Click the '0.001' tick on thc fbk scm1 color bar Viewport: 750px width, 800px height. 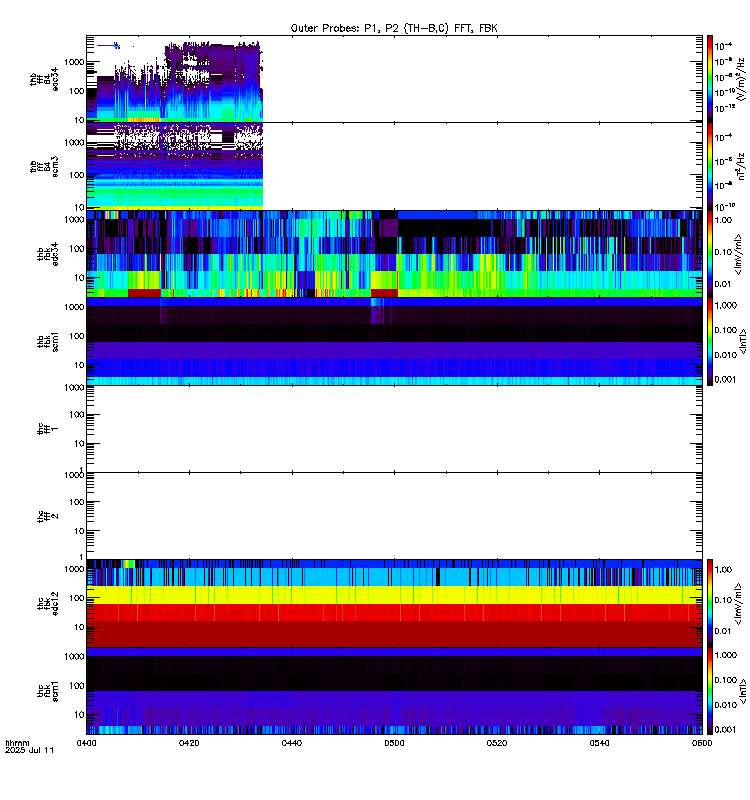point(725,730)
